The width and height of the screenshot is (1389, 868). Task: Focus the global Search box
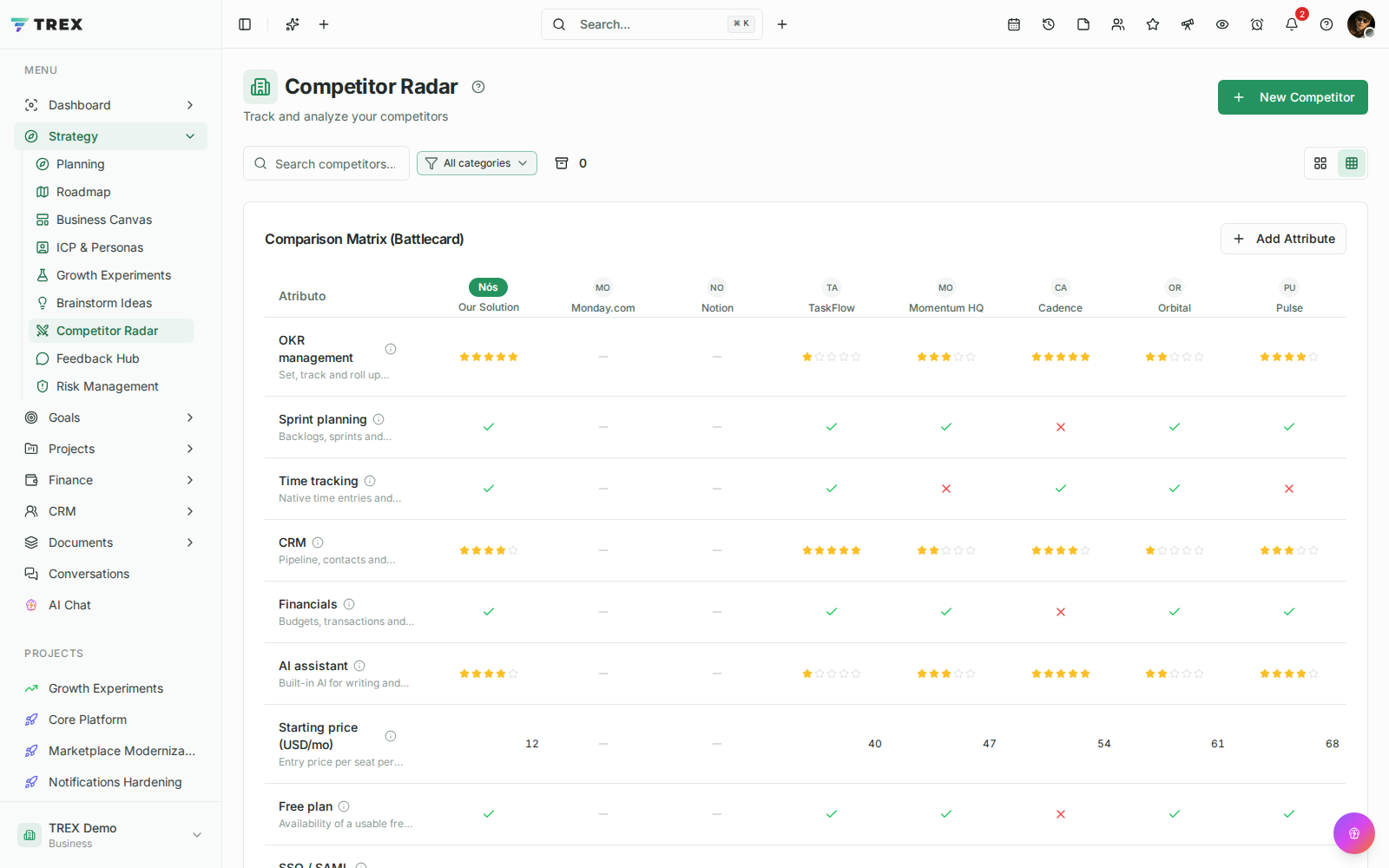click(x=652, y=24)
